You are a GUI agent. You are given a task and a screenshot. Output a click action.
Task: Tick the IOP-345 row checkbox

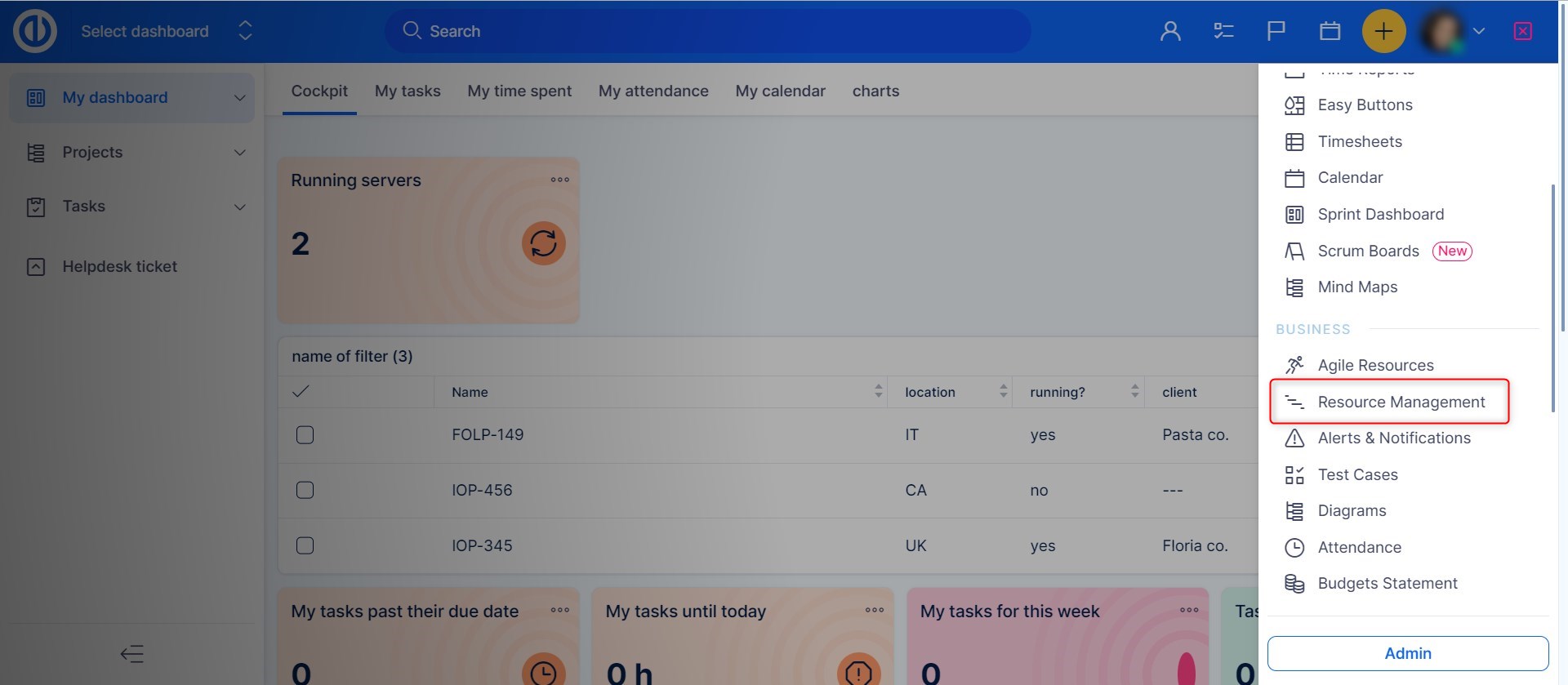click(x=305, y=545)
